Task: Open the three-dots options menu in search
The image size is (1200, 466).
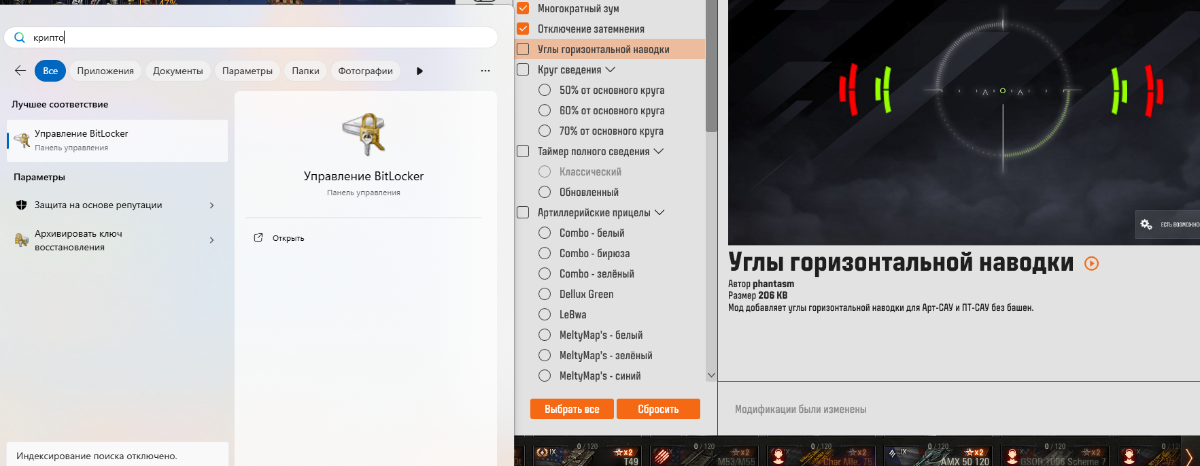Action: [485, 71]
